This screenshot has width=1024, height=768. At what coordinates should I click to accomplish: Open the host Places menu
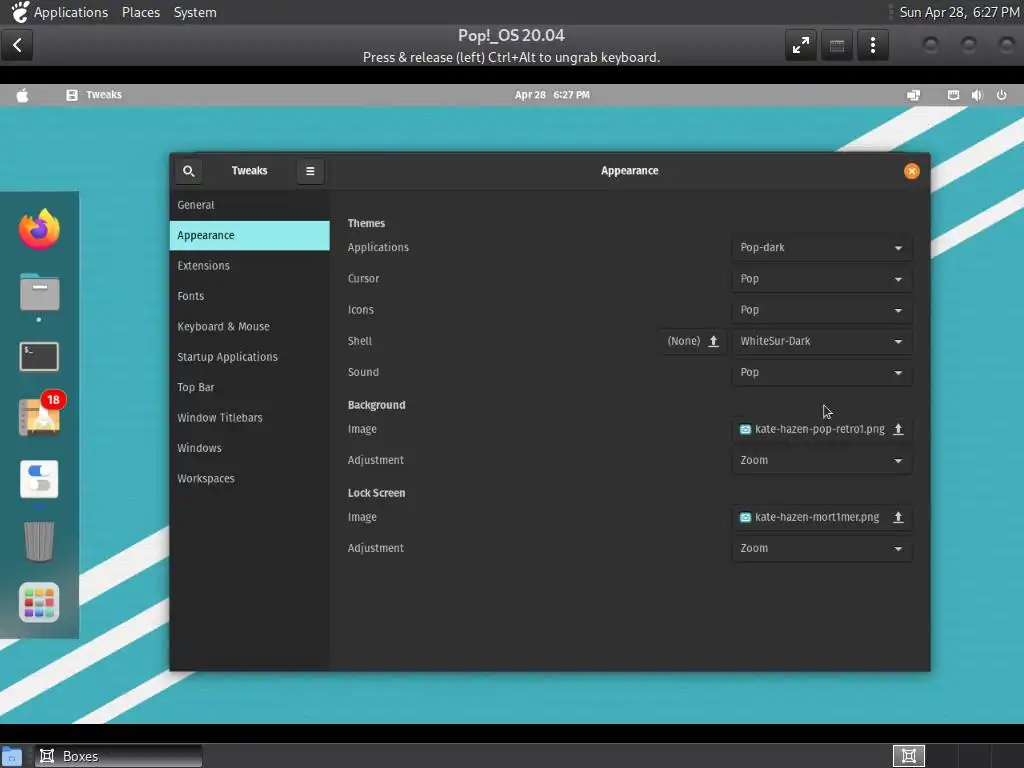coord(140,12)
